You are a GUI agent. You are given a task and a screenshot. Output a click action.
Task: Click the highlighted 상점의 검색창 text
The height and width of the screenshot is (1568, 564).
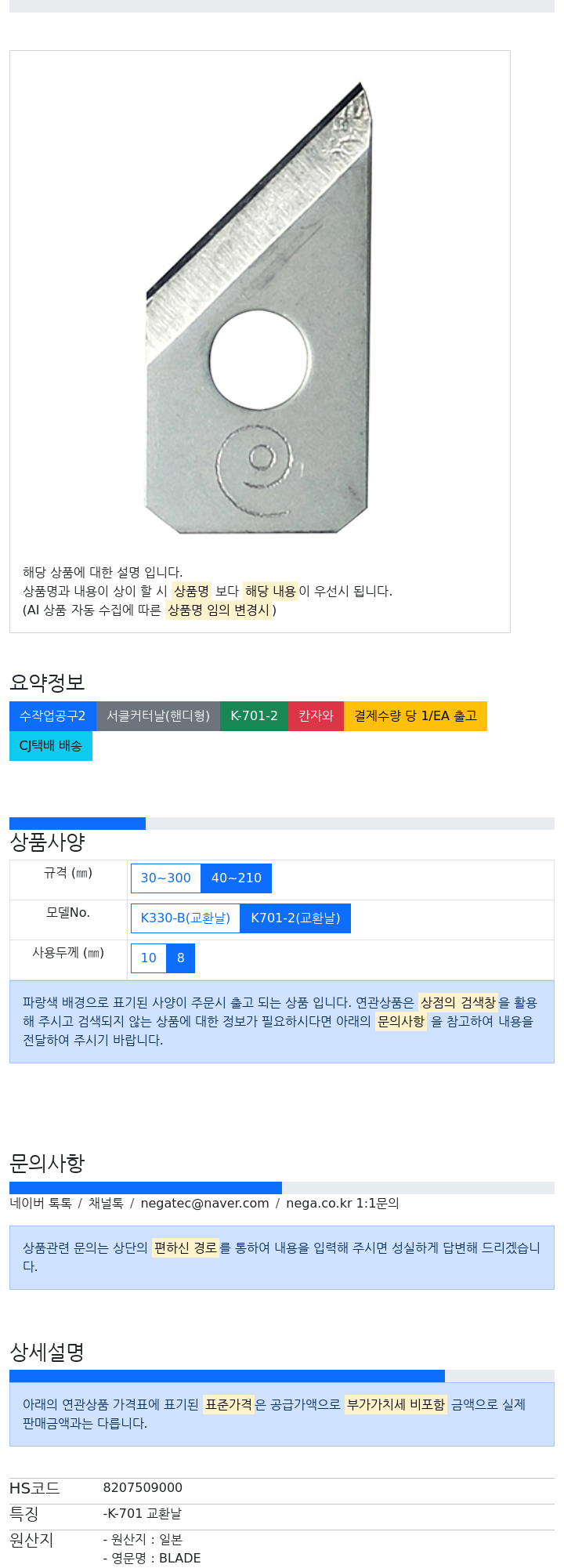point(458,1003)
